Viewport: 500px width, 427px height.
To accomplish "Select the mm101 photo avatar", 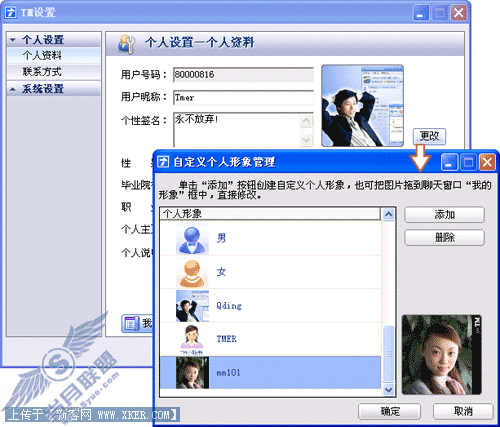I will [192, 373].
